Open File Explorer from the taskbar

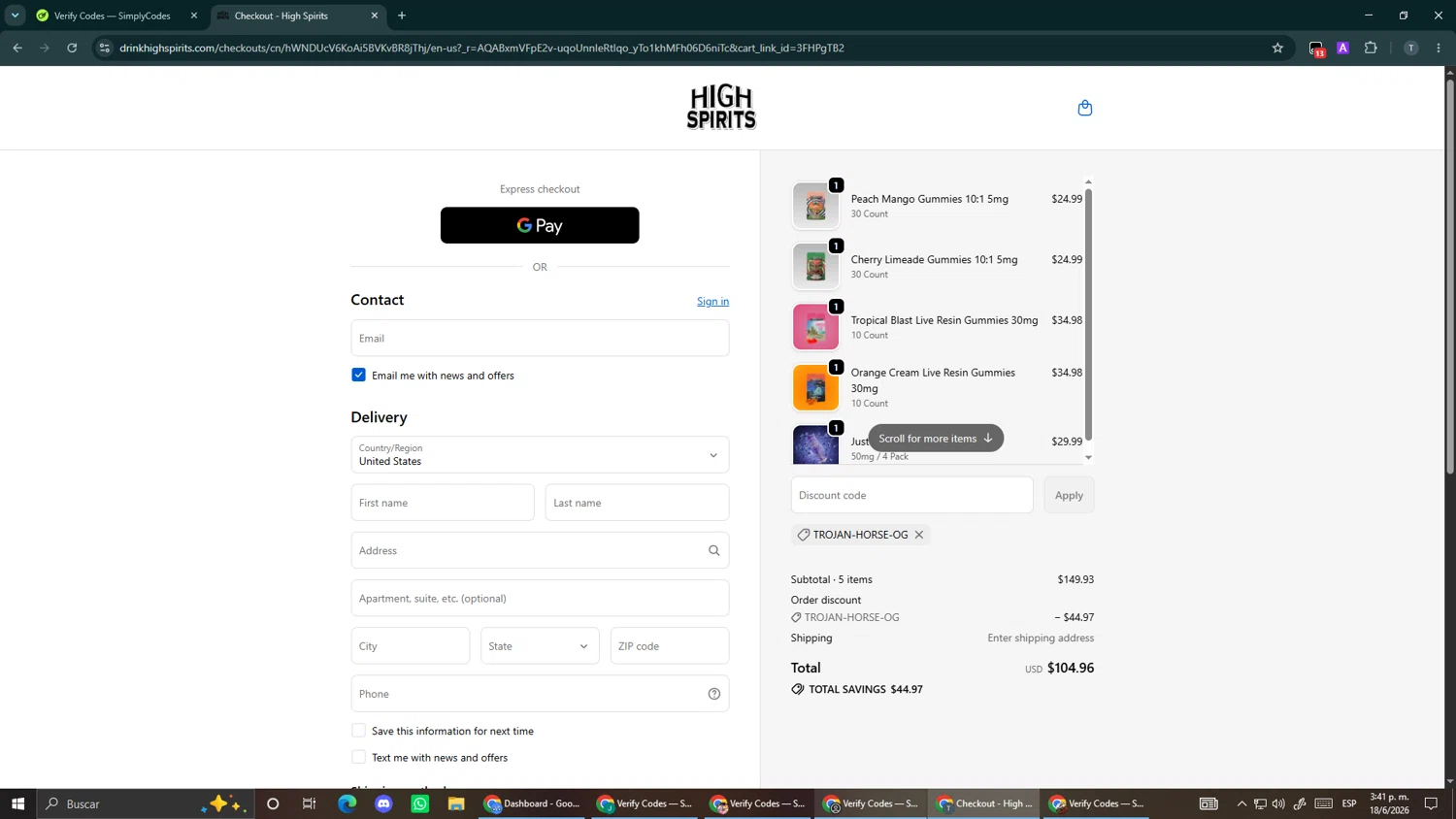pos(456,803)
